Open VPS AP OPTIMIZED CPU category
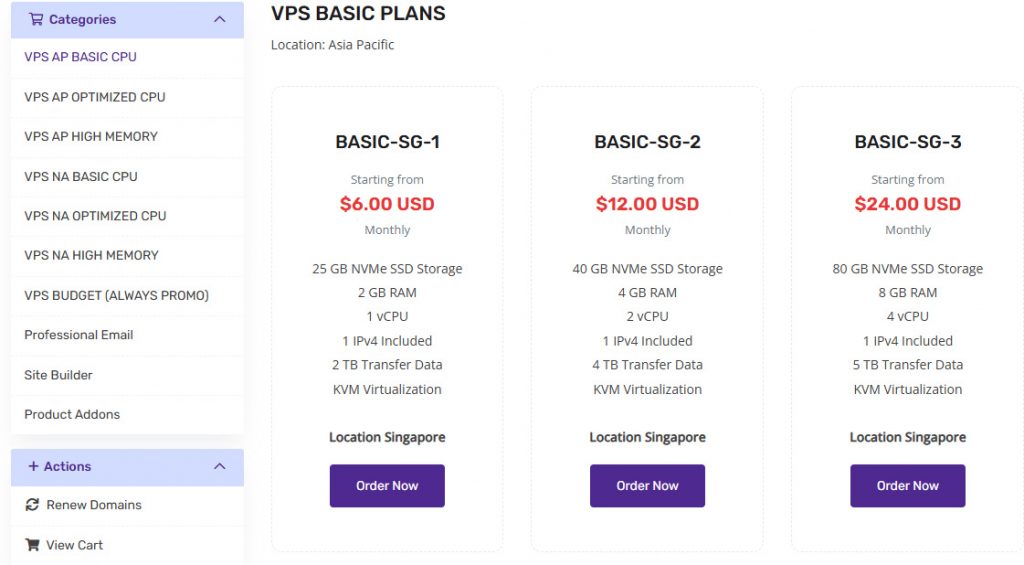 coord(95,97)
